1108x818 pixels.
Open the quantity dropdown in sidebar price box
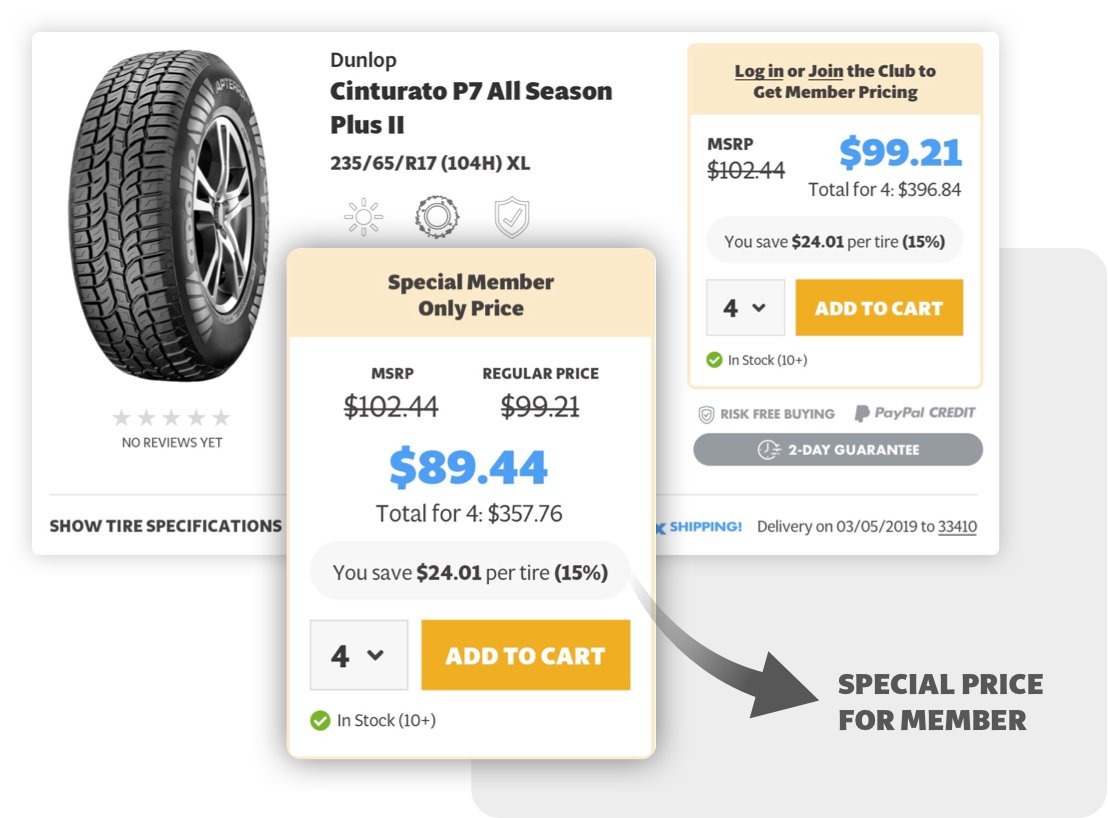coord(745,308)
